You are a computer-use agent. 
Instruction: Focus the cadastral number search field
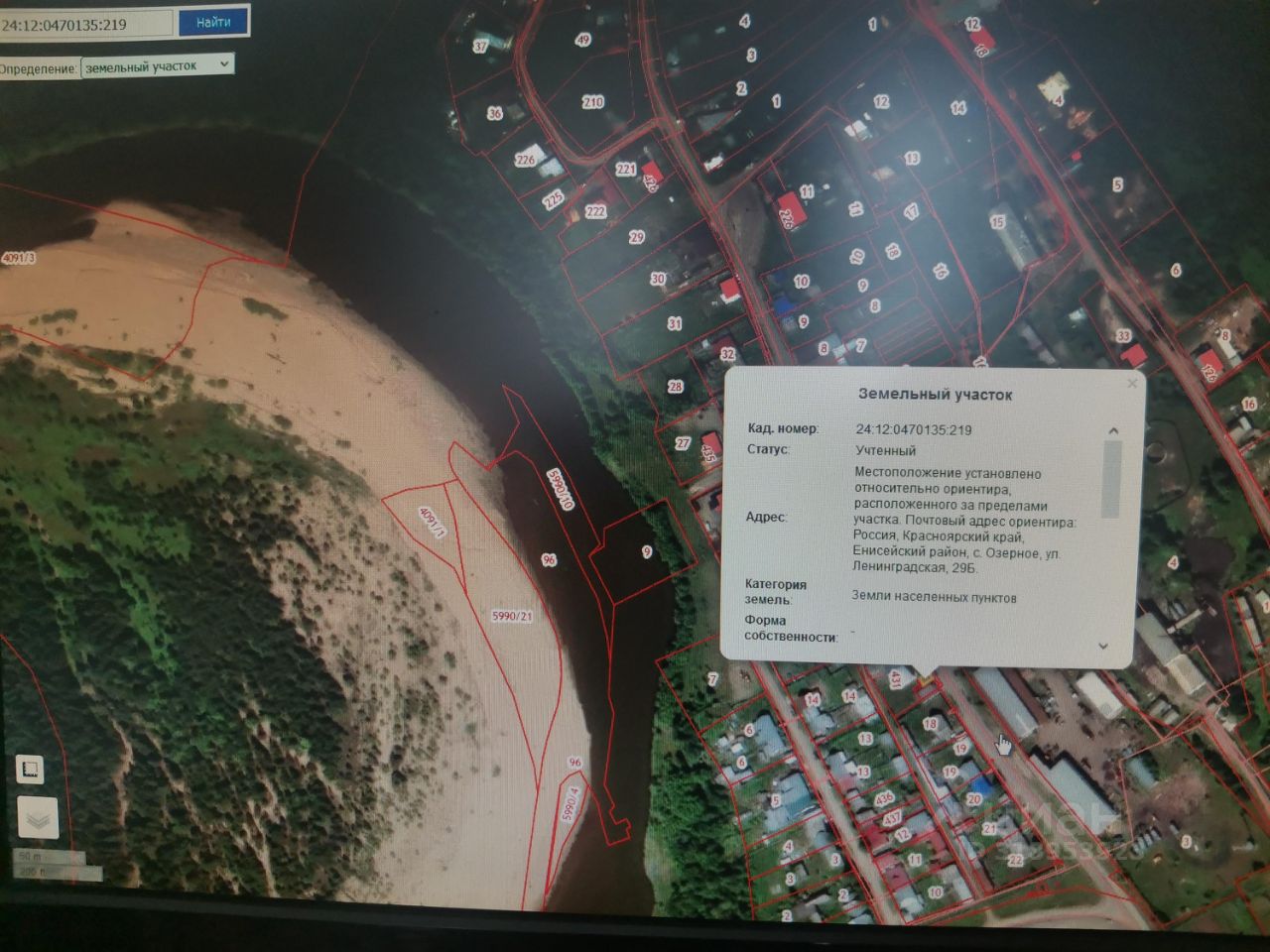(x=86, y=25)
